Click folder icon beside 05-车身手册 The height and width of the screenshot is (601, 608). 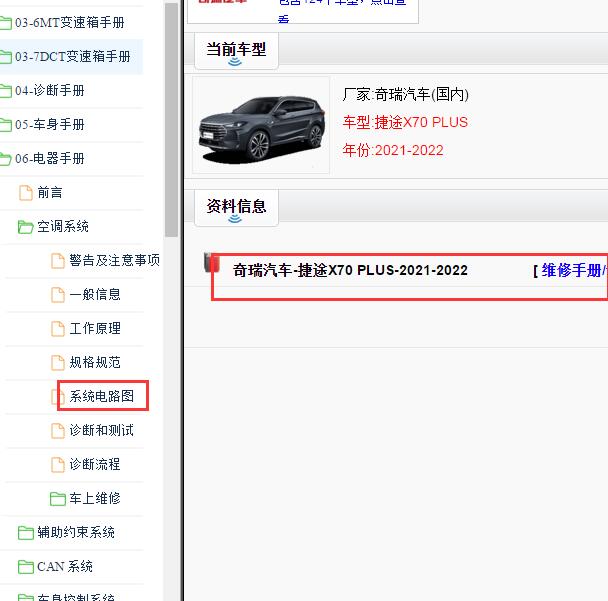pos(5,125)
